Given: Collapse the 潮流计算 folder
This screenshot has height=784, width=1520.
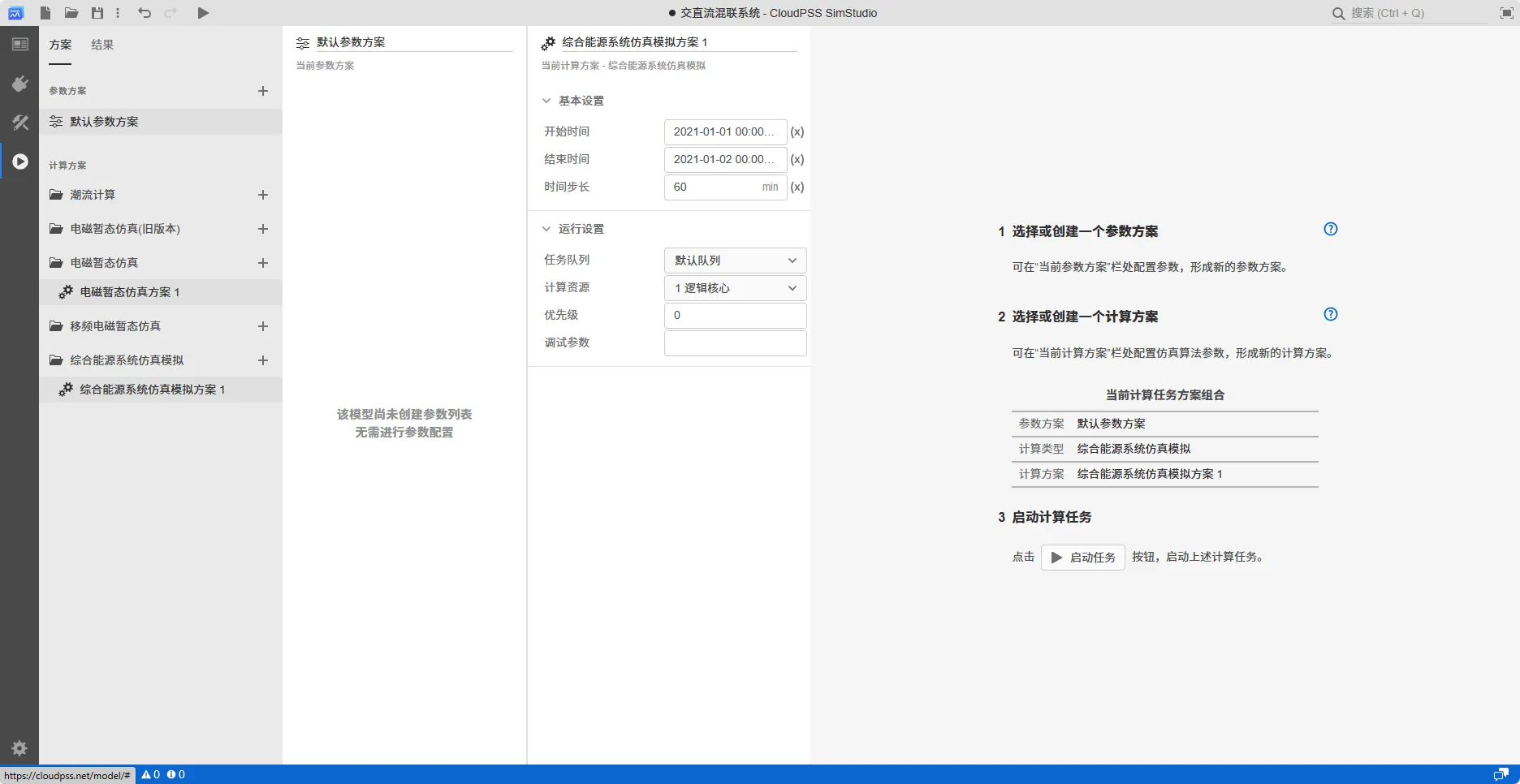Looking at the screenshot, I should [56, 195].
